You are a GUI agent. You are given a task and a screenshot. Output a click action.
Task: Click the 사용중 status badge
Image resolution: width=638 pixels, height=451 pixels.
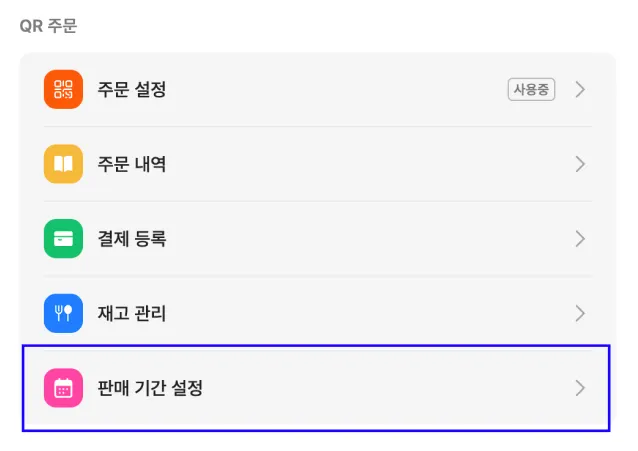tap(531, 89)
